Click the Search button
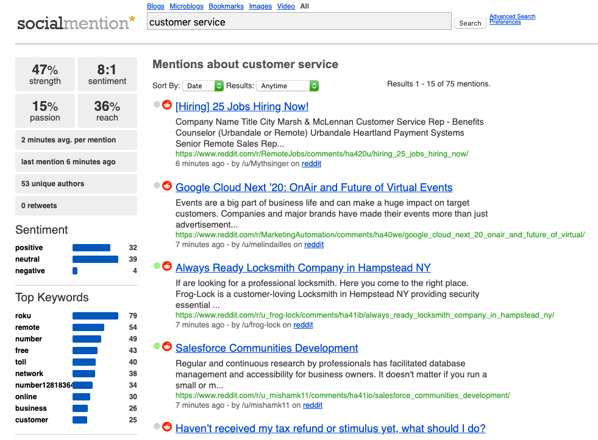The height and width of the screenshot is (440, 598). click(x=470, y=23)
